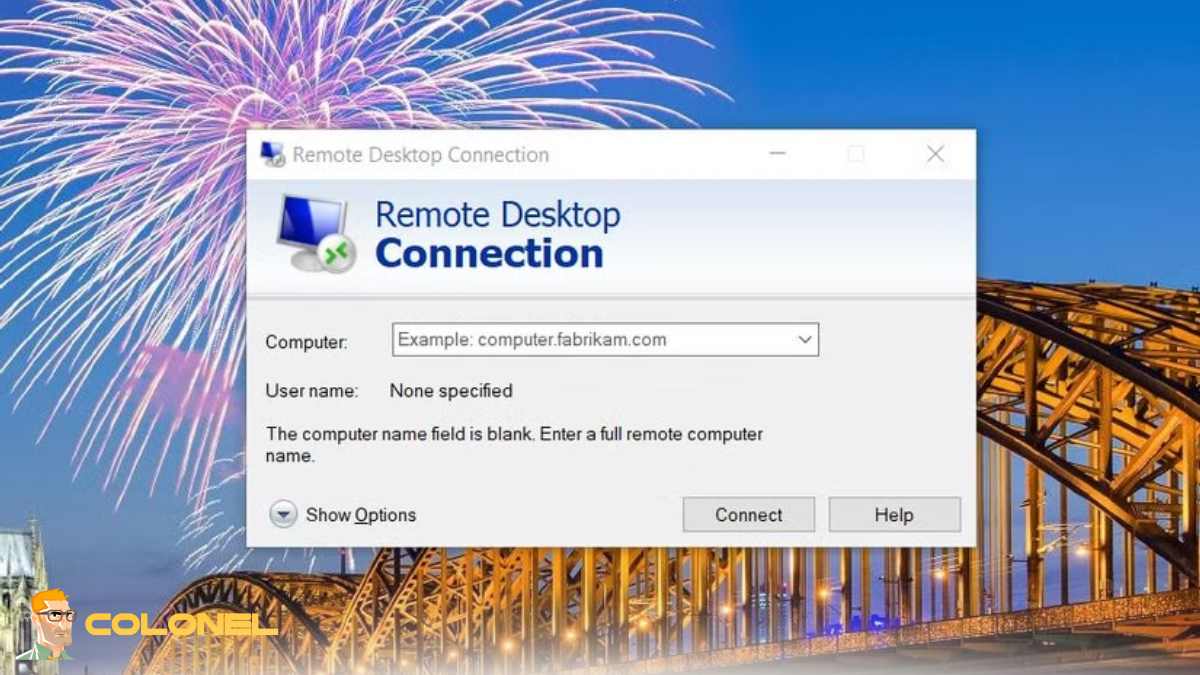This screenshot has width=1200, height=675.
Task: Click the Connect button
Action: (x=748, y=514)
